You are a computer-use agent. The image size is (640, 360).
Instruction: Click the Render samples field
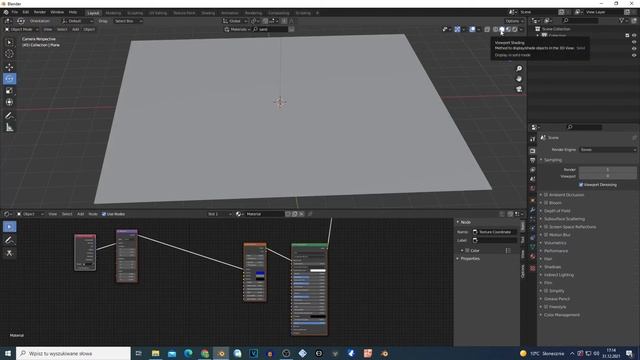[607, 169]
